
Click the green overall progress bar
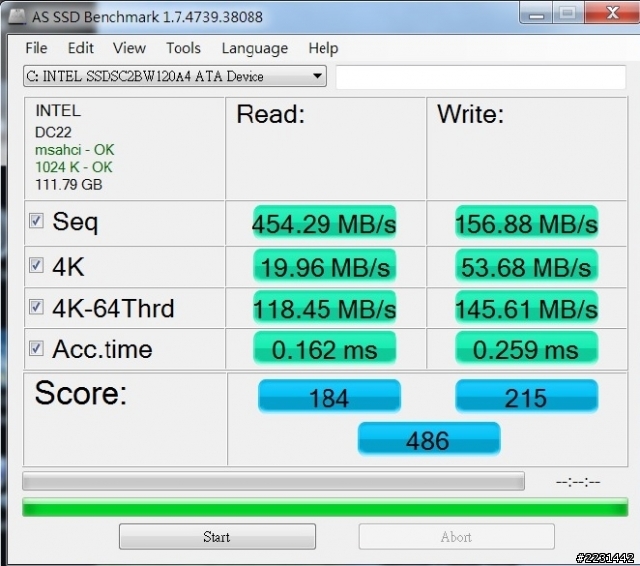pyautogui.click(x=325, y=507)
